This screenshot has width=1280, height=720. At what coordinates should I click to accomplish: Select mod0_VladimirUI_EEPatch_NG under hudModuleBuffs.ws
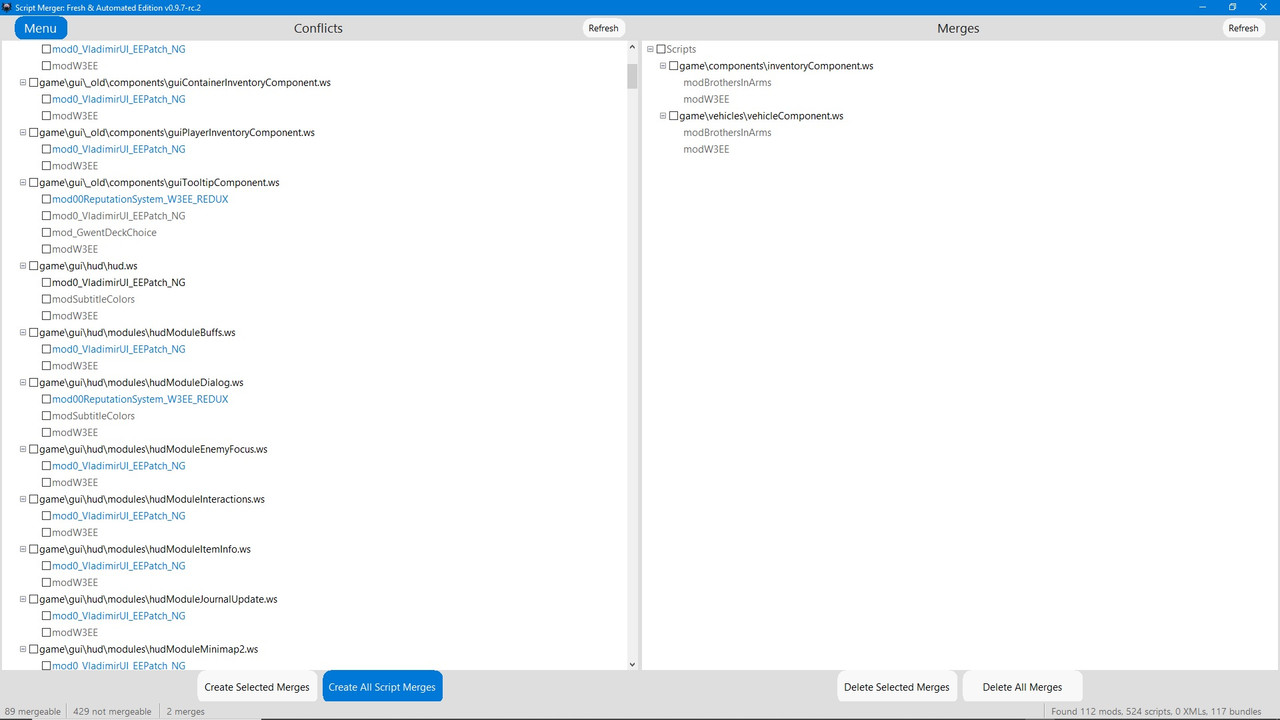click(x=118, y=349)
